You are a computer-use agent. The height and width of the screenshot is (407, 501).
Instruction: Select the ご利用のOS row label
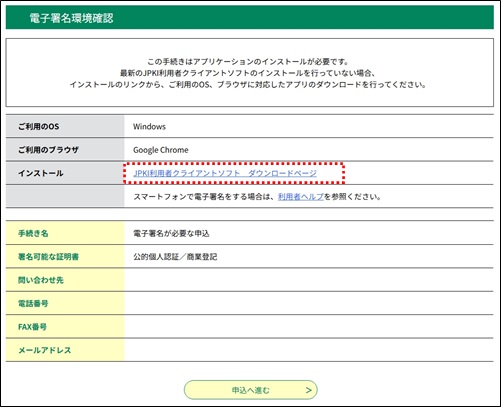39,127
